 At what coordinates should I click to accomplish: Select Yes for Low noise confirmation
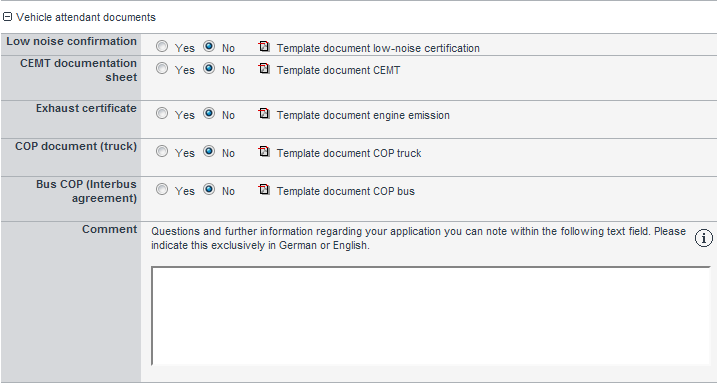point(162,46)
